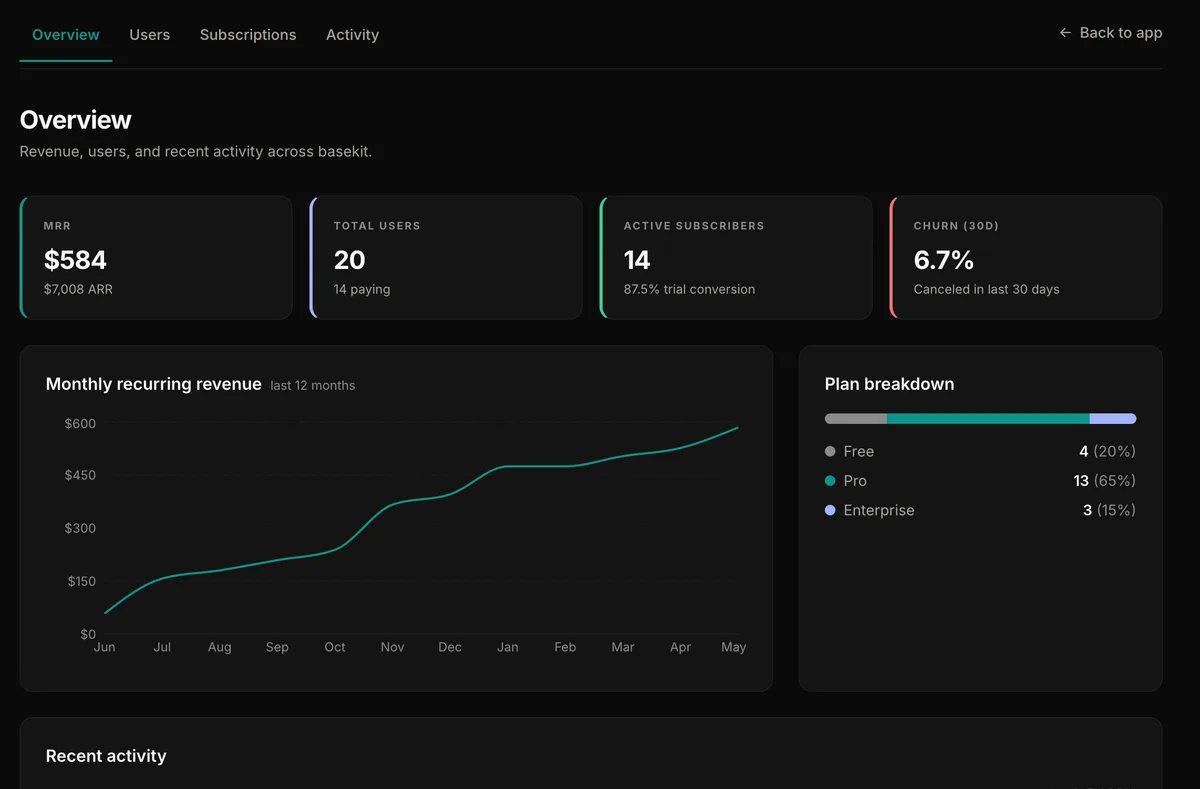
Task: Click the 3 (15%) value
Action: click(x=1109, y=510)
